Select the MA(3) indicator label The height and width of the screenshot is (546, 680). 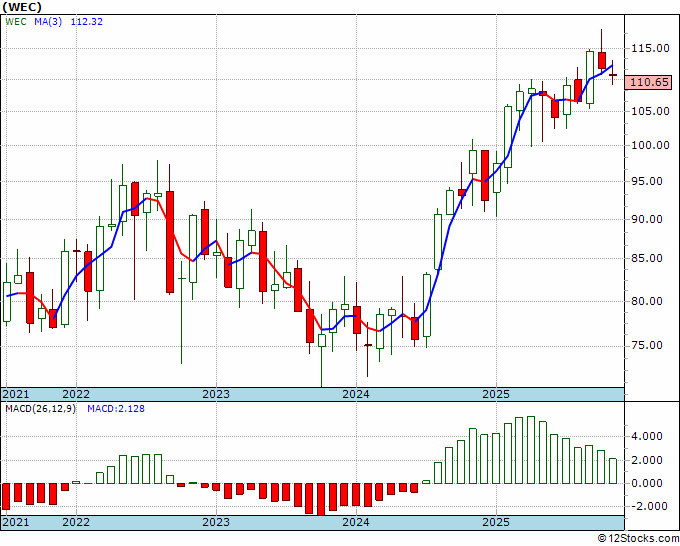[48, 22]
